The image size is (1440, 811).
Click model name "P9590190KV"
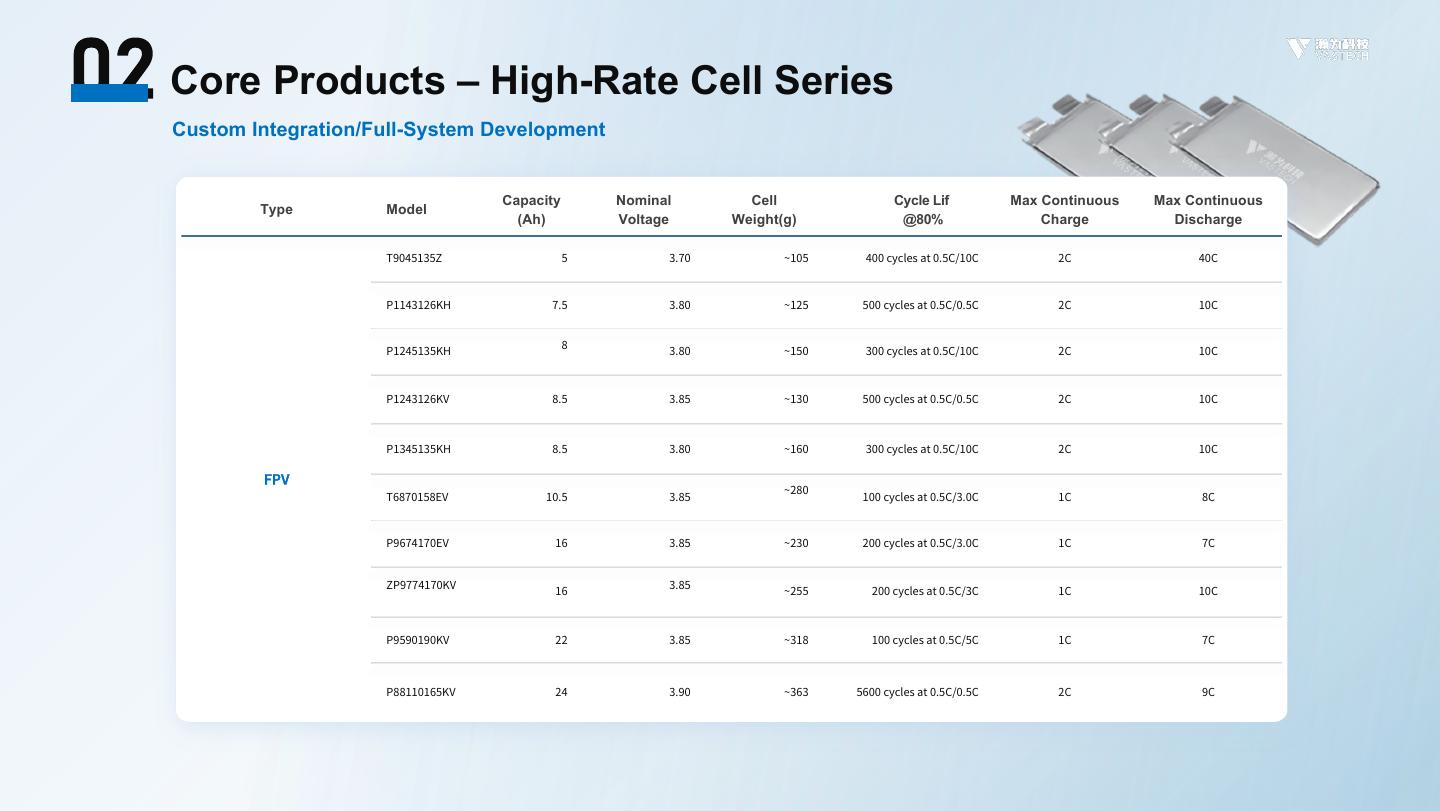[x=418, y=640]
